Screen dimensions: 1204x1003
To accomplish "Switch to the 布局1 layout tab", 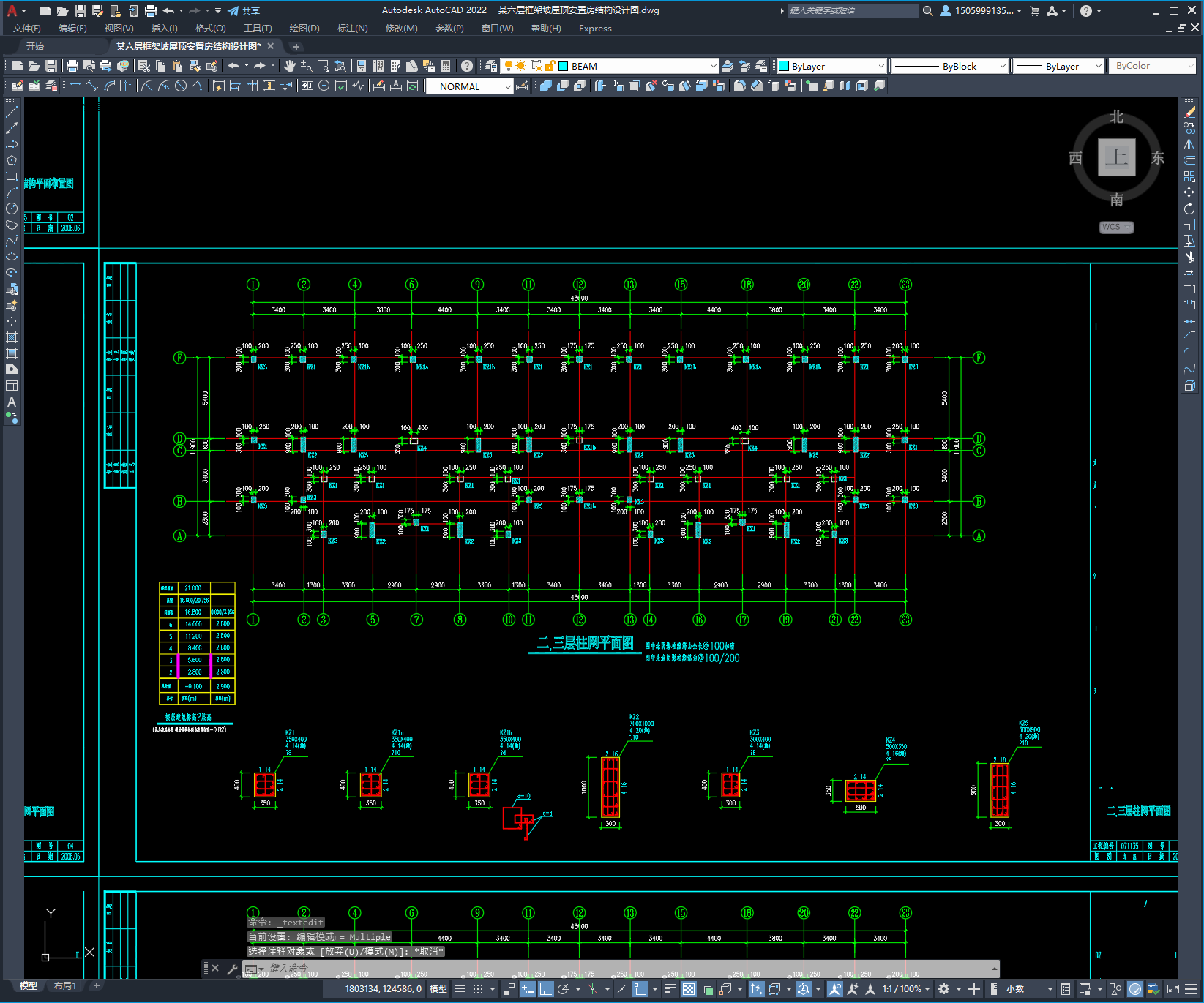I will click(x=65, y=986).
